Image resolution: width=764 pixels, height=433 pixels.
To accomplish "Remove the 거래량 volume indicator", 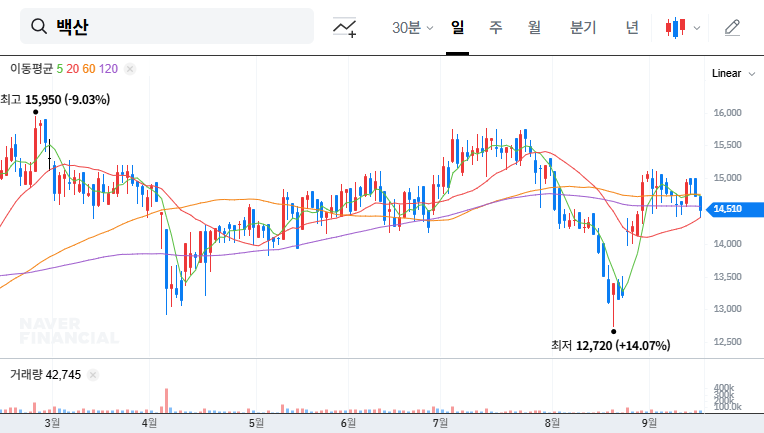I will click(x=93, y=375).
